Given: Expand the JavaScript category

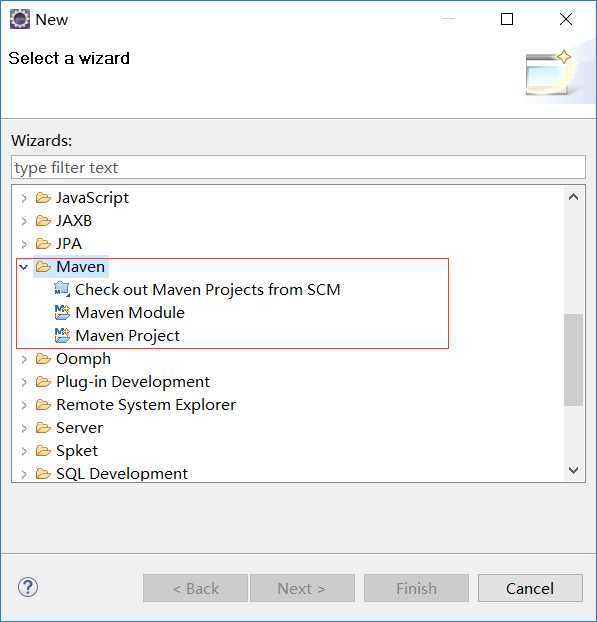Looking at the screenshot, I should [x=24, y=198].
